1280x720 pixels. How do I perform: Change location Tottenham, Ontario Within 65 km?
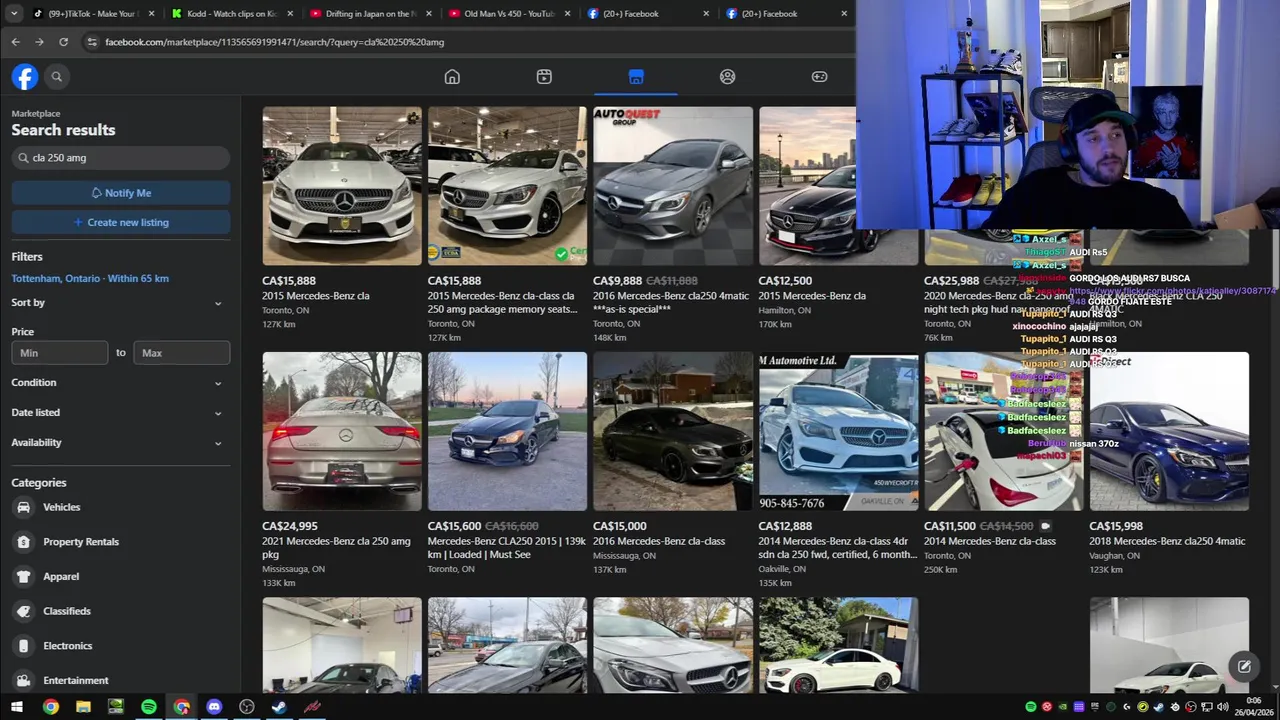[x=90, y=278]
